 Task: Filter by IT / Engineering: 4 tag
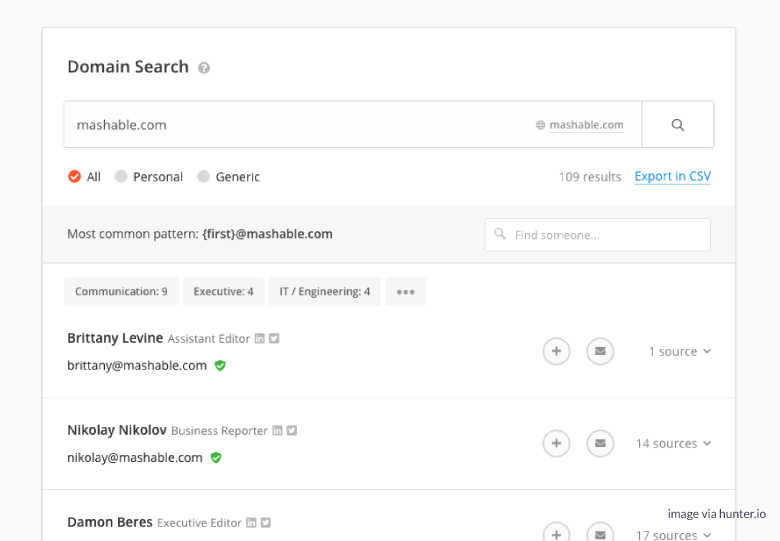[325, 291]
